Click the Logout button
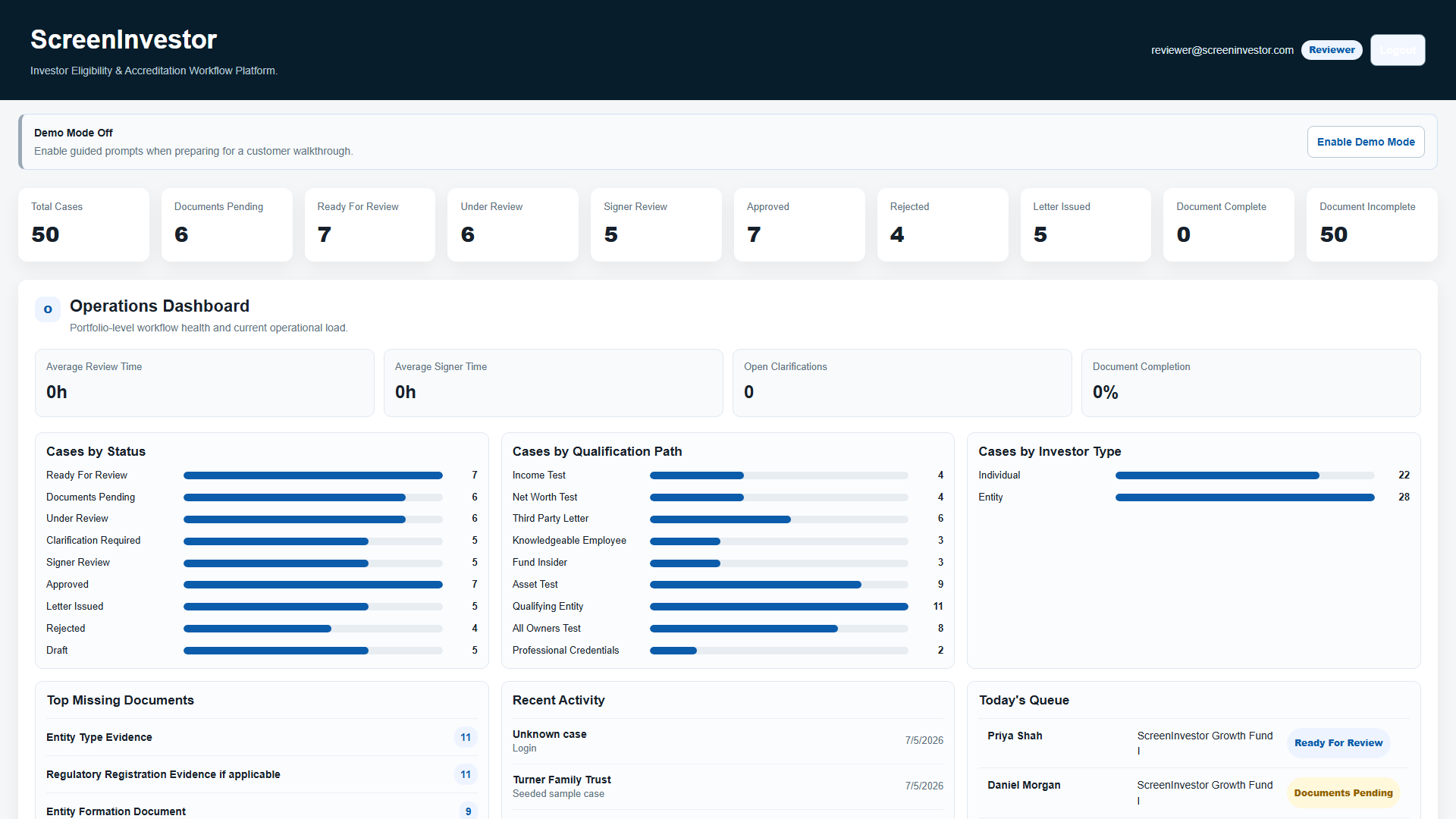 1398,50
